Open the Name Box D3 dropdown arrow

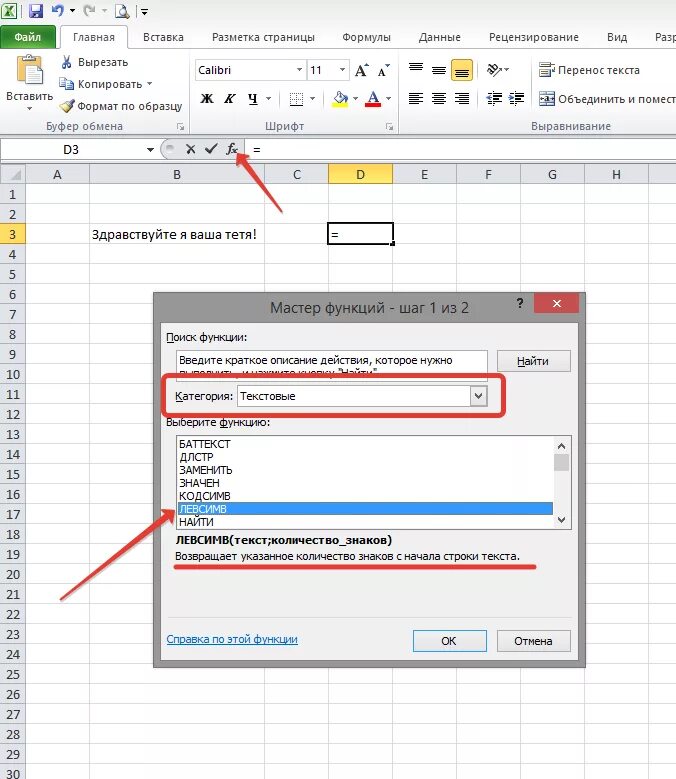click(150, 149)
